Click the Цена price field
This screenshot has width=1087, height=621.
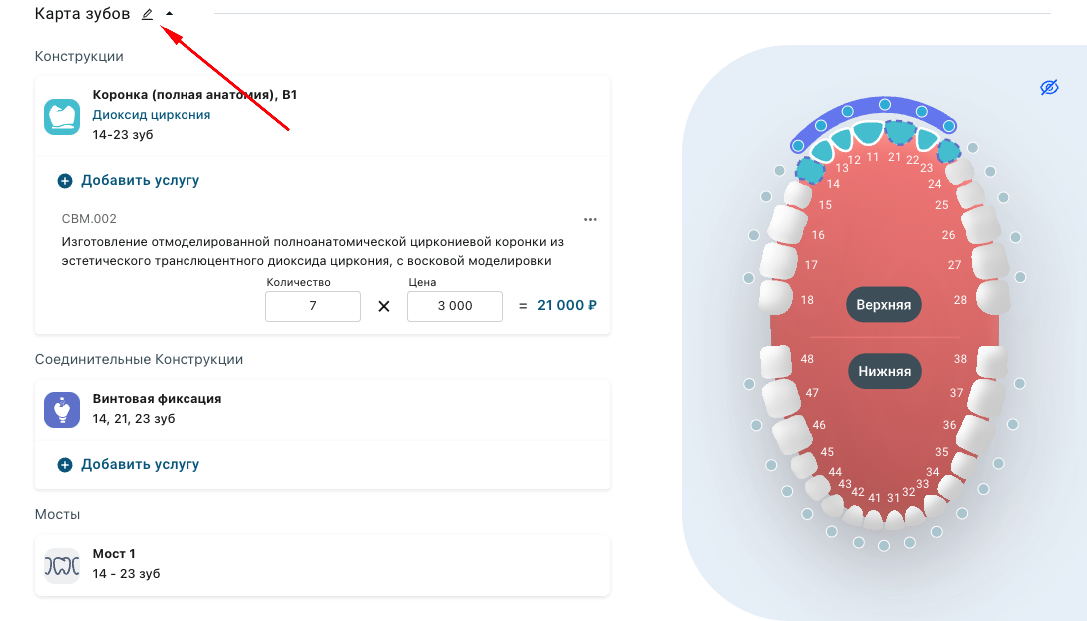(x=455, y=306)
